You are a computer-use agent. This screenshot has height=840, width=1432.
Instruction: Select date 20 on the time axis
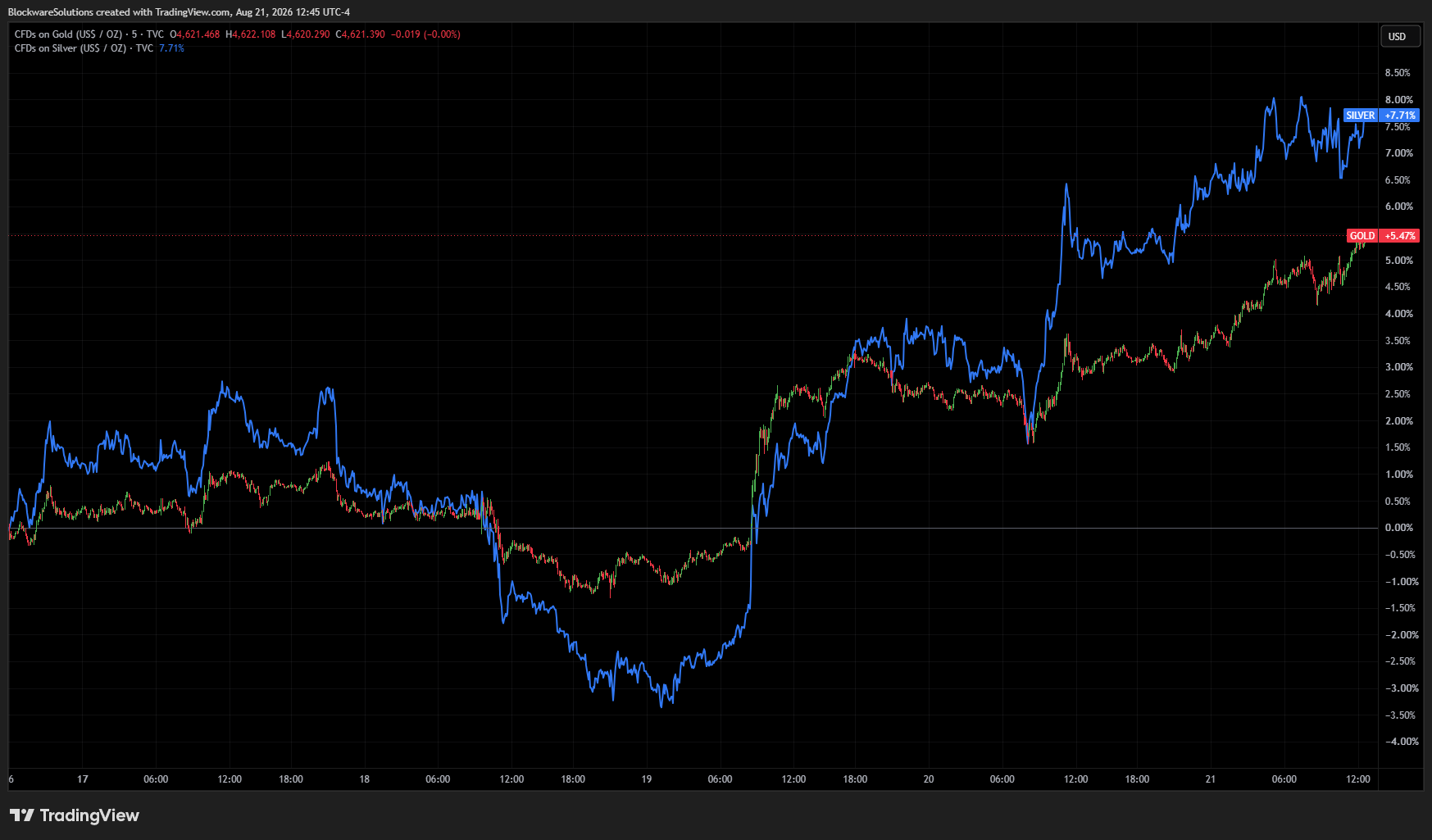tap(929, 779)
